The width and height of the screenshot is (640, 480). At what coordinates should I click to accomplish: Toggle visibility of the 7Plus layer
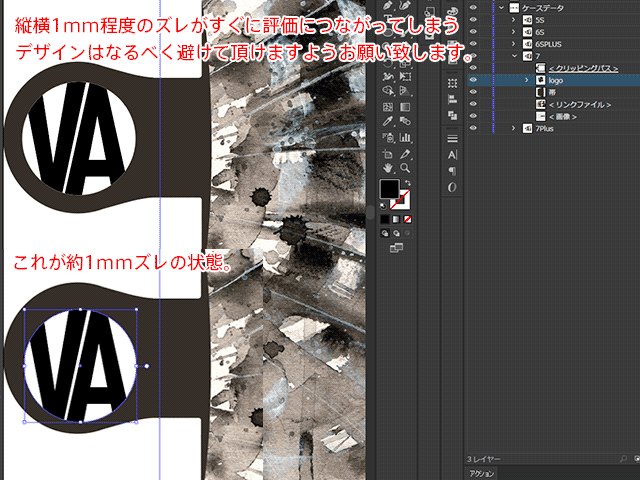472,128
